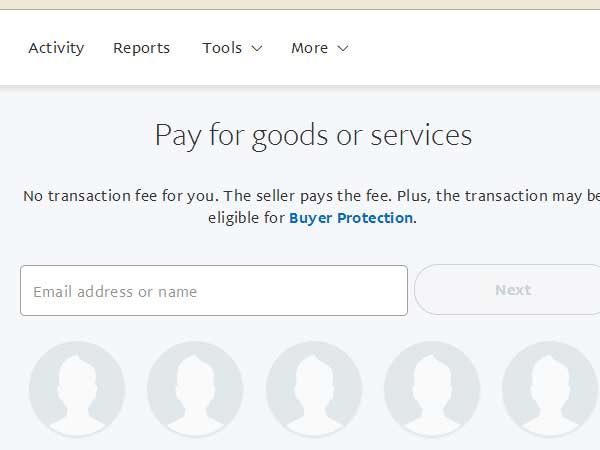Click the "Pay for goods or services" heading
The width and height of the screenshot is (600, 450).
(313, 135)
